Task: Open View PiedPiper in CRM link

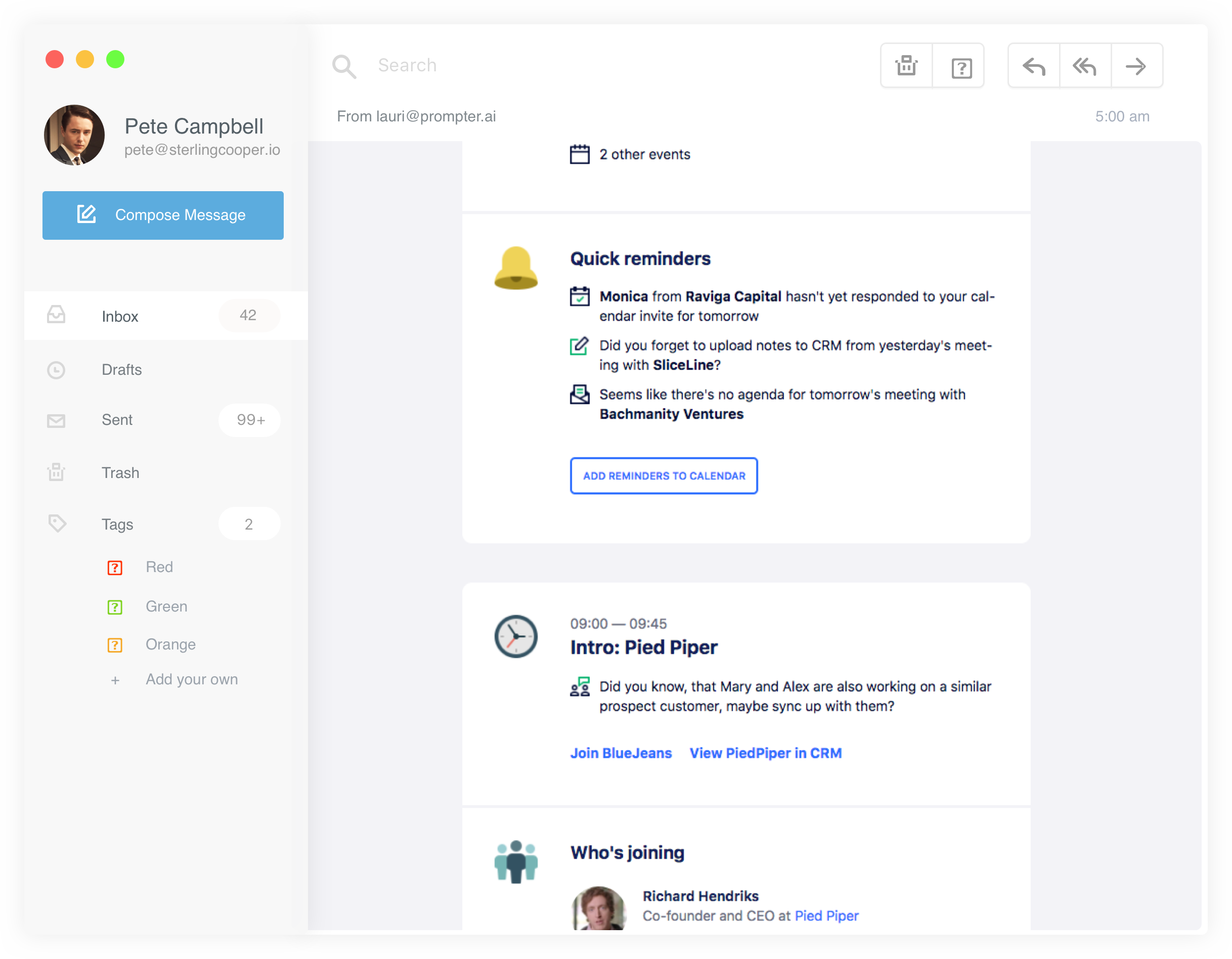Action: coord(765,753)
